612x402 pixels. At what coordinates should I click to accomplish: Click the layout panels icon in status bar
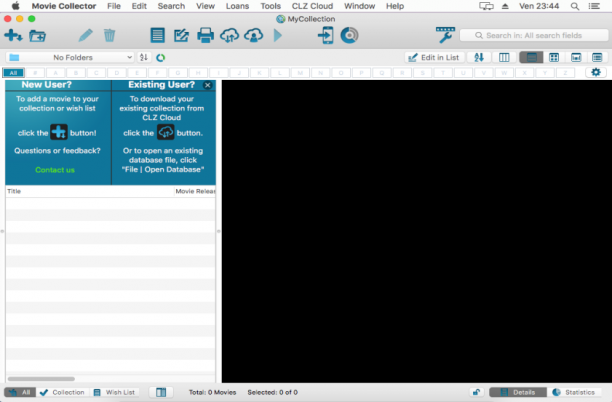[x=161, y=392]
